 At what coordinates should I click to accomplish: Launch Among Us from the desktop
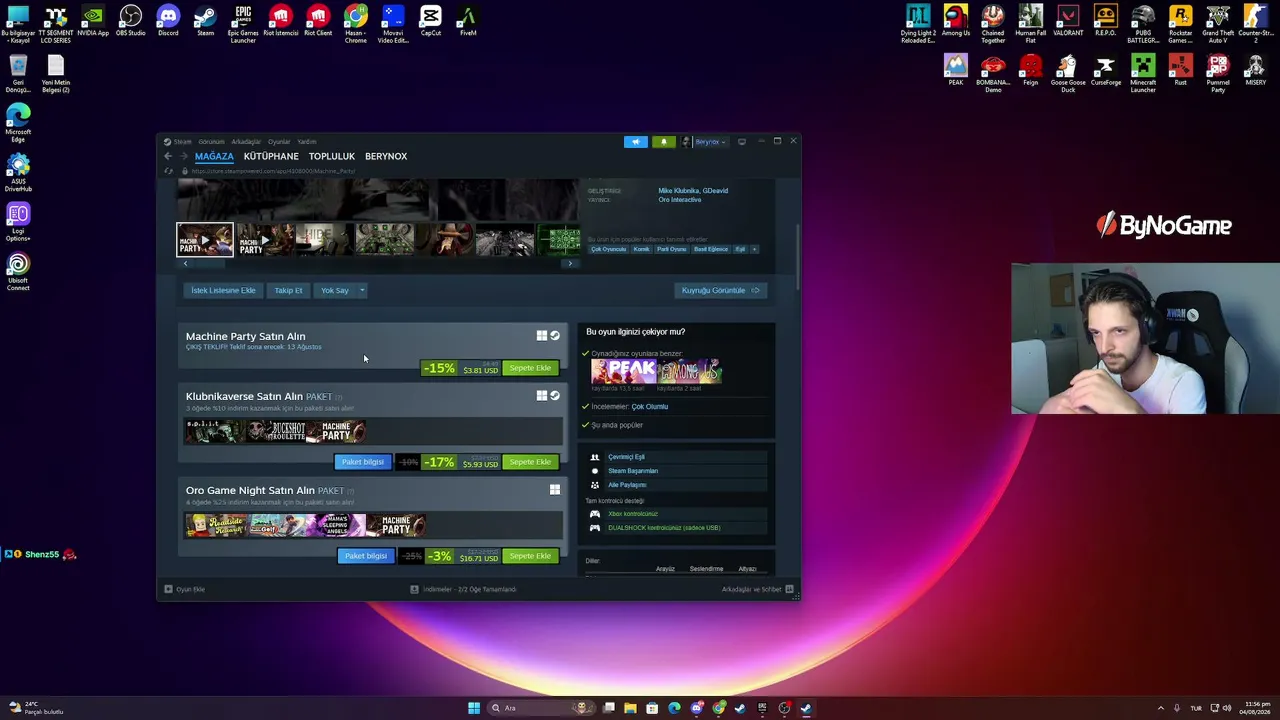click(x=956, y=20)
